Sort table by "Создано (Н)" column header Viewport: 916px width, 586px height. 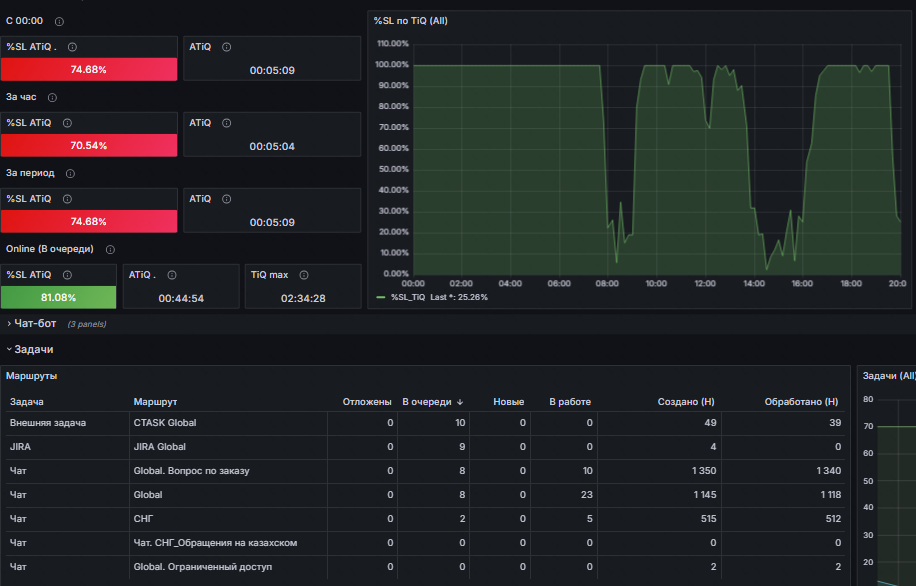coord(686,402)
